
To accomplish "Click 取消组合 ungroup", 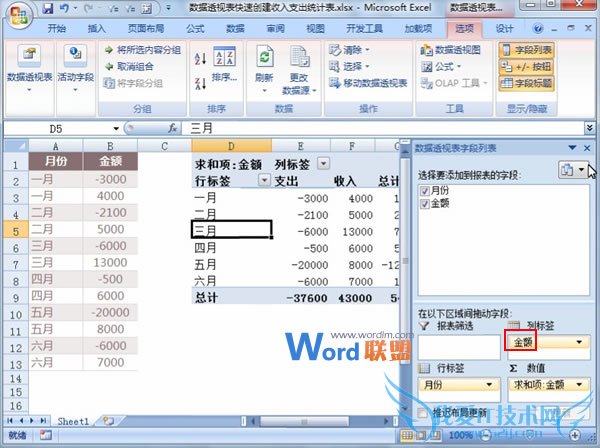I will click(x=129, y=67).
